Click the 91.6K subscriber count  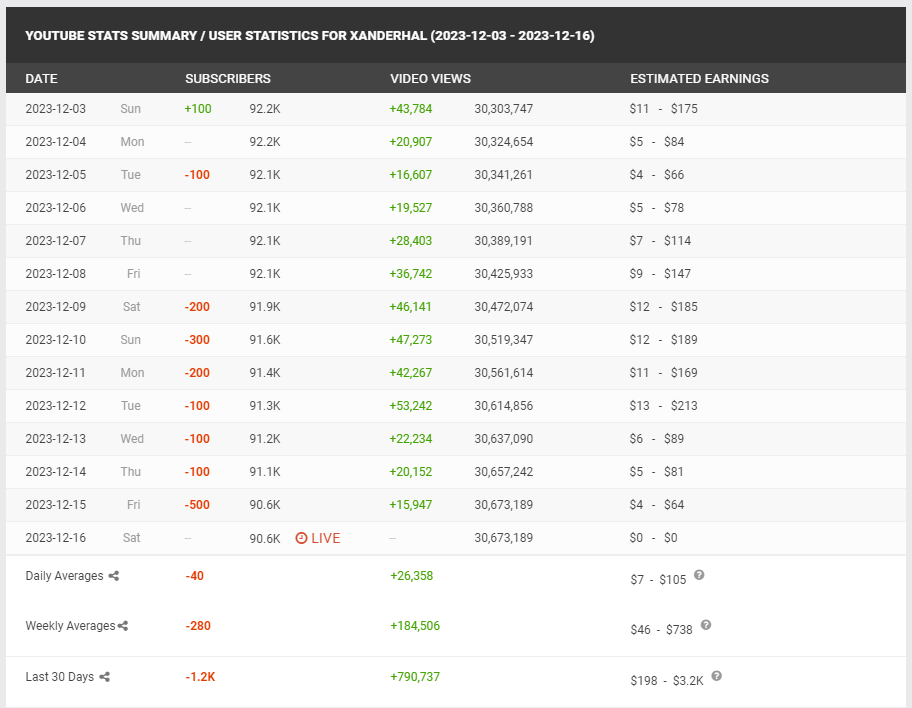pos(265,340)
